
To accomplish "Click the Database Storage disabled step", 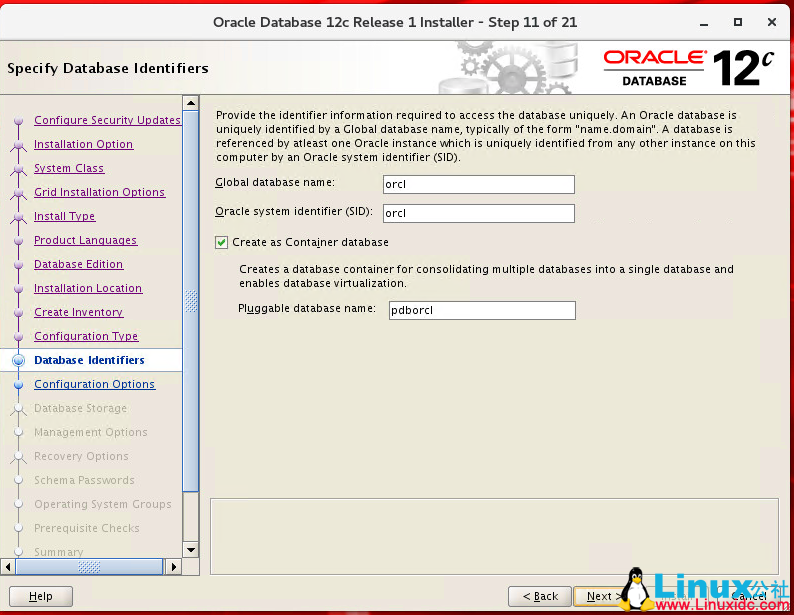I will (x=81, y=408).
